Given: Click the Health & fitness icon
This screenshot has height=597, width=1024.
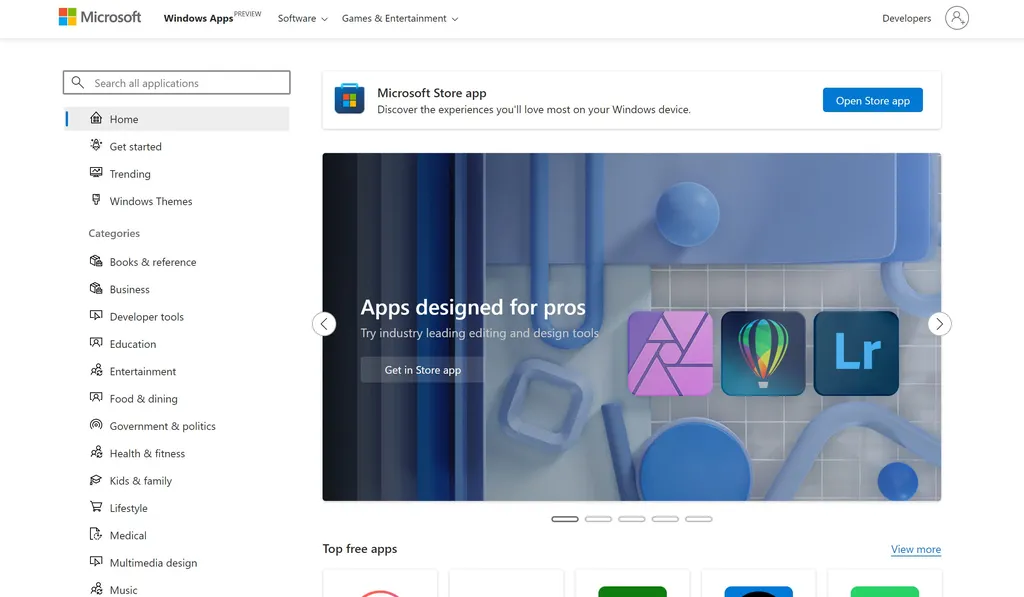Looking at the screenshot, I should click(x=96, y=452).
